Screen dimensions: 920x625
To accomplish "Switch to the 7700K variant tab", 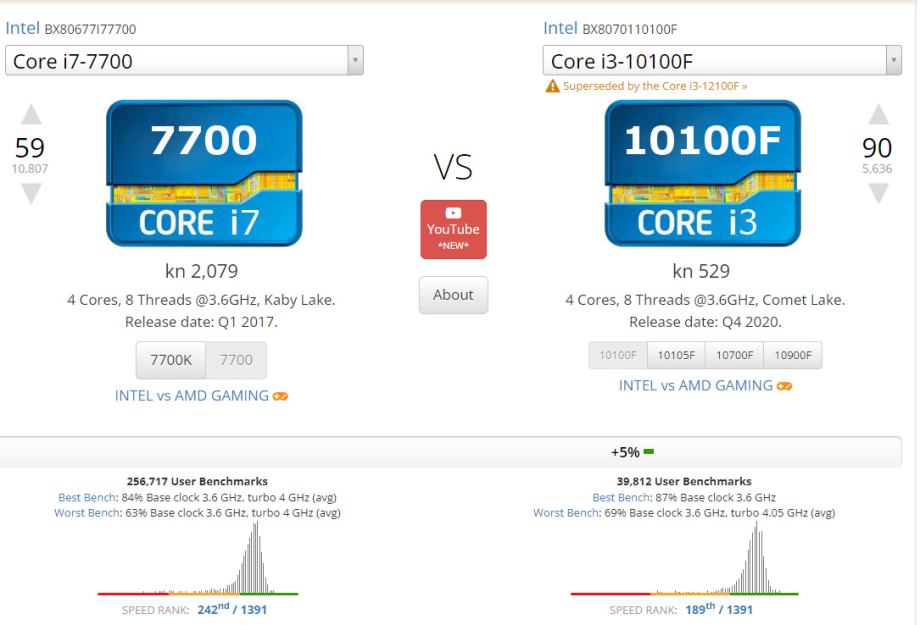I will click(x=171, y=360).
